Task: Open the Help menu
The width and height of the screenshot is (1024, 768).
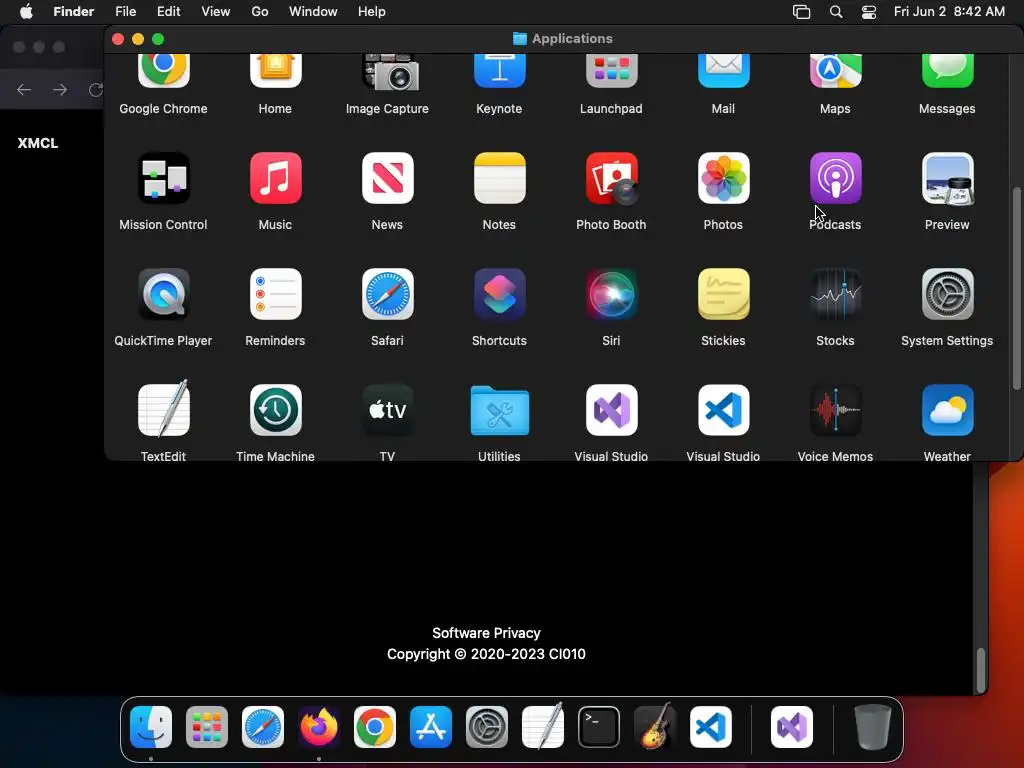Action: 372,12
